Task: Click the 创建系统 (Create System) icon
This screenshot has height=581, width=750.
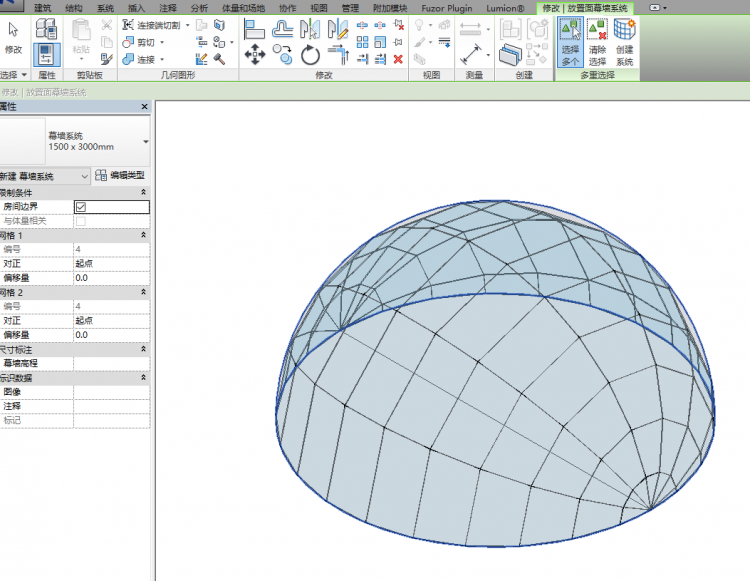Action: pyautogui.click(x=624, y=42)
